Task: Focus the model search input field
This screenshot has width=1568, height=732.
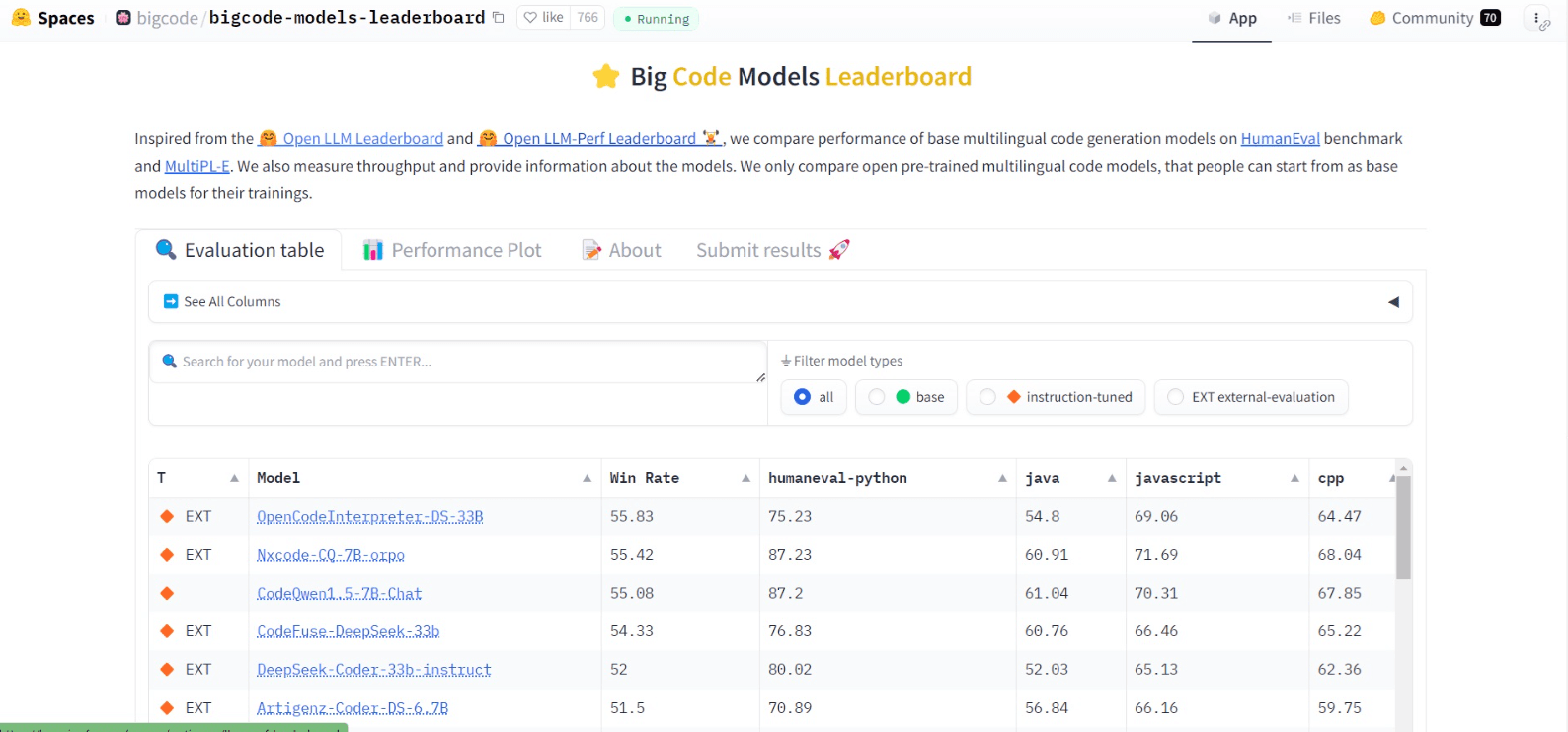Action: point(458,362)
